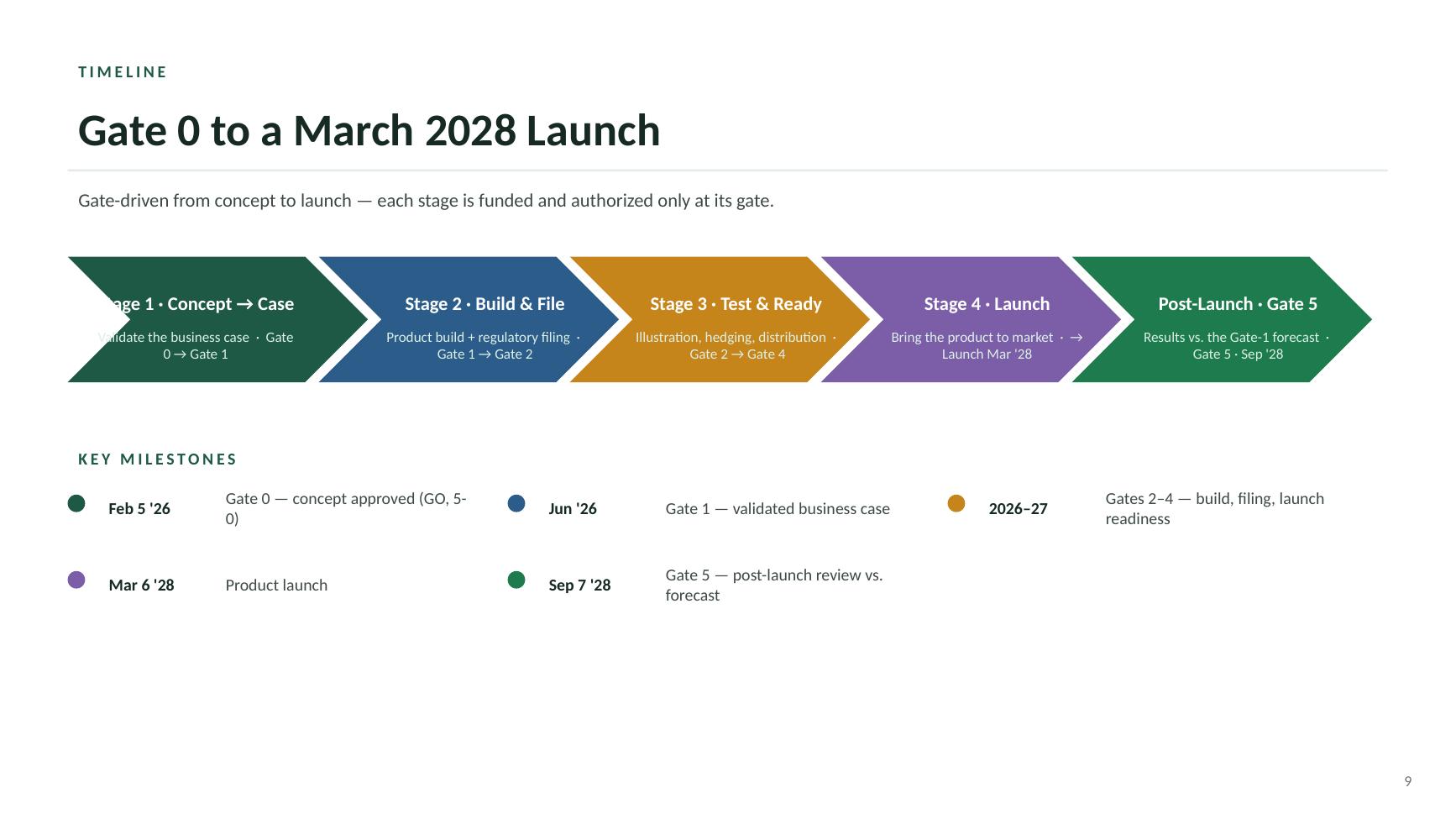The width and height of the screenshot is (1456, 819).
Task: Click 'Gate 5 — post-launch review vs. forecast'
Action: click(774, 585)
